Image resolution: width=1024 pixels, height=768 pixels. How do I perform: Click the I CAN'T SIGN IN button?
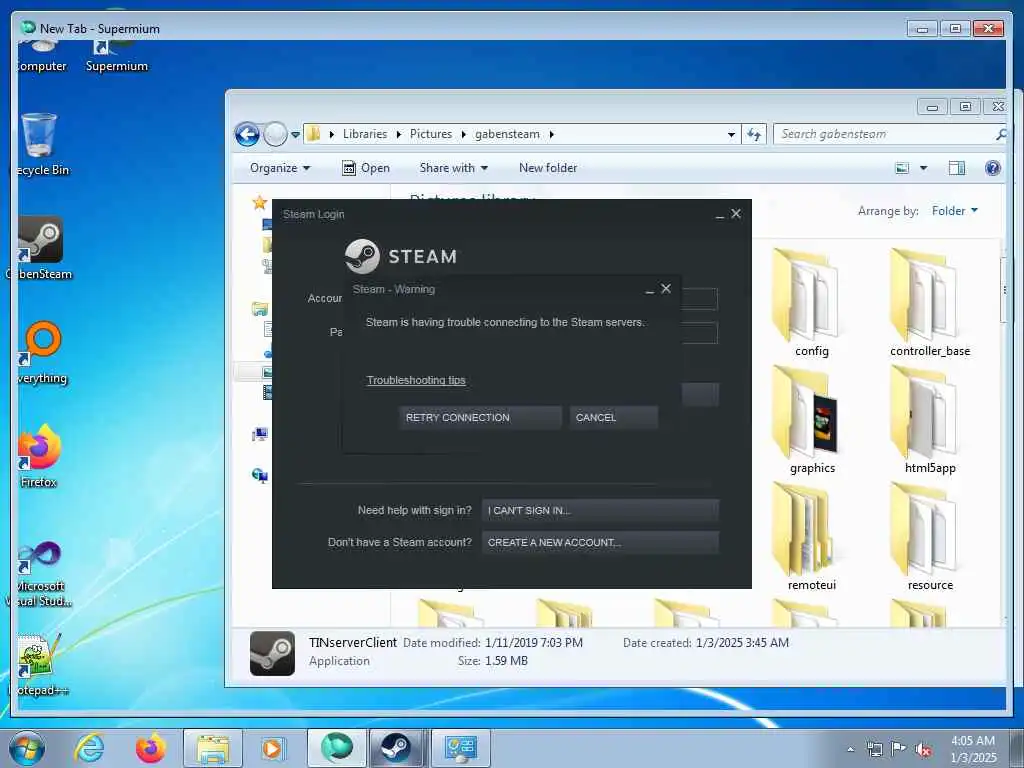(x=600, y=510)
